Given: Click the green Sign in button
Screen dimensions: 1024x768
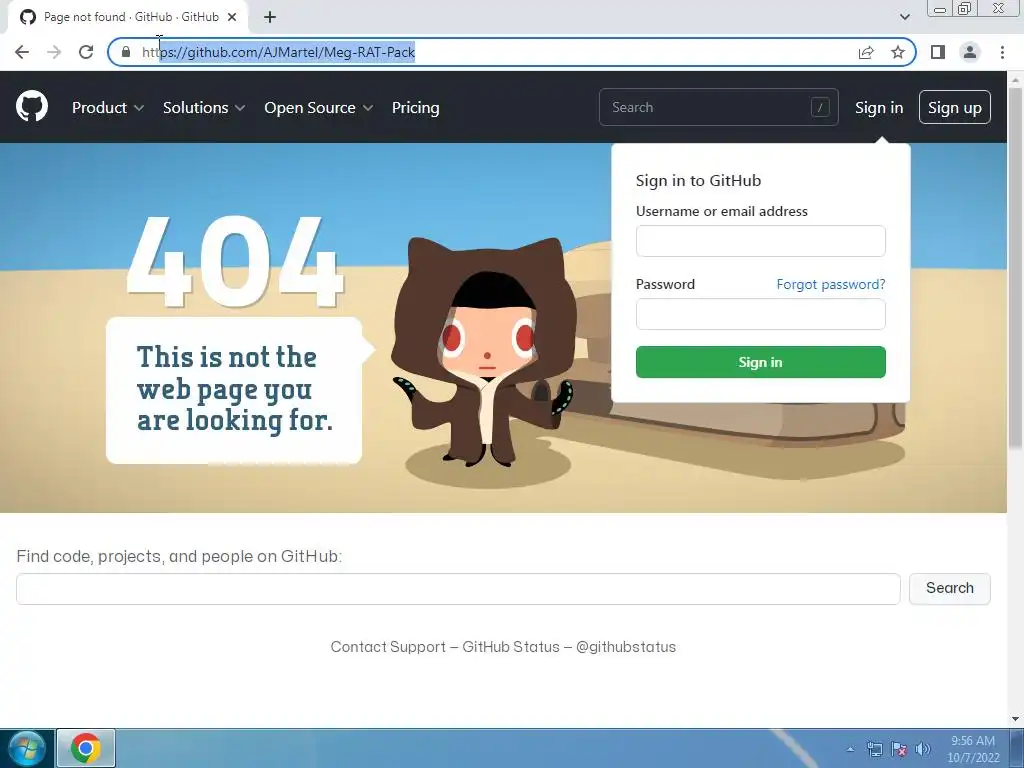Looking at the screenshot, I should click(x=761, y=362).
